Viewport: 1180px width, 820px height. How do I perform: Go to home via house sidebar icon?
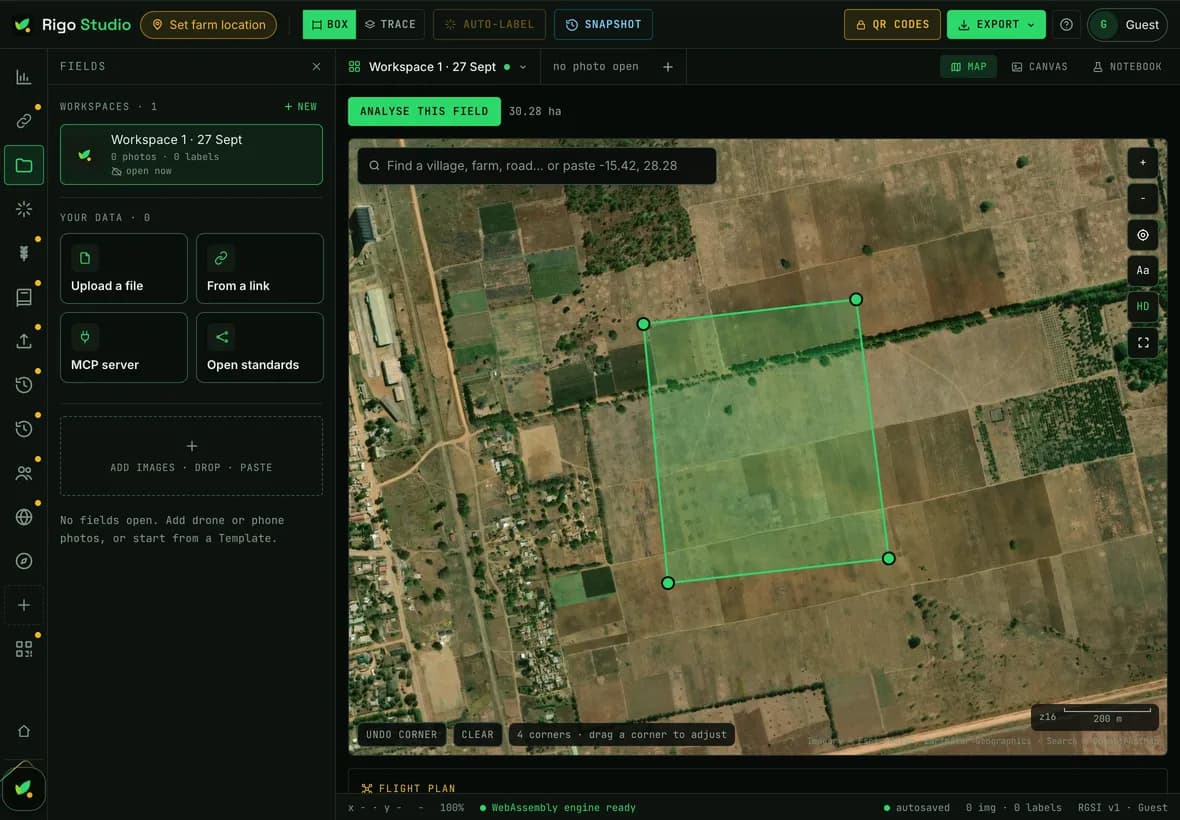[x=23, y=731]
